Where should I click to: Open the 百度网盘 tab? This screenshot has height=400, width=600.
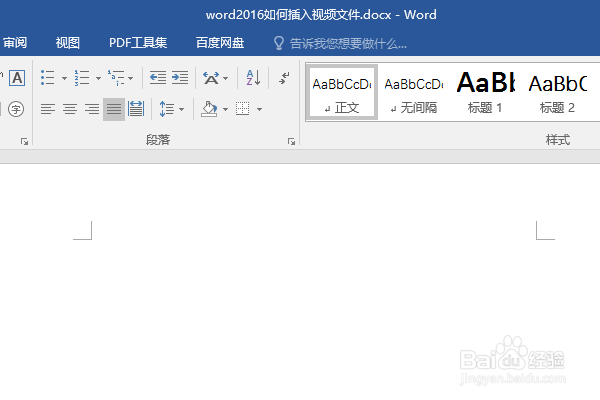click(x=220, y=43)
